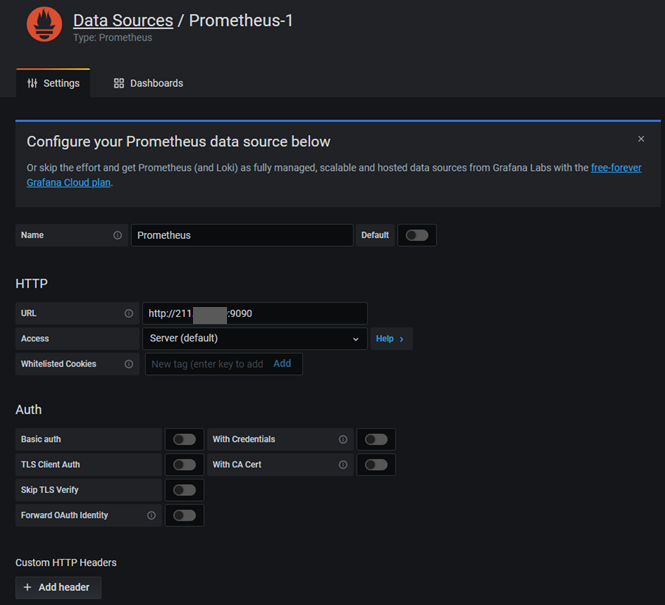
Task: Focus the Whitelisted Cookies new tag input
Action: tap(207, 364)
